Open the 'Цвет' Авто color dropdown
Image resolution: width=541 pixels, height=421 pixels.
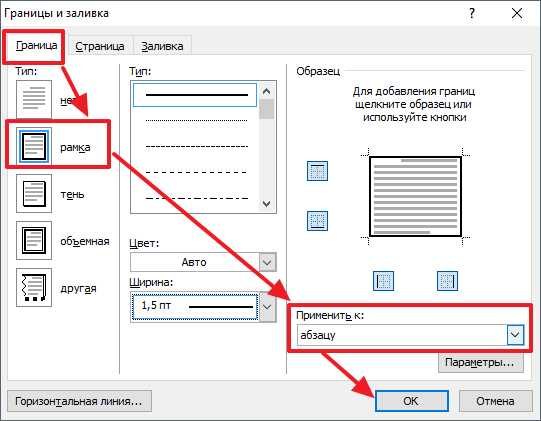click(203, 262)
